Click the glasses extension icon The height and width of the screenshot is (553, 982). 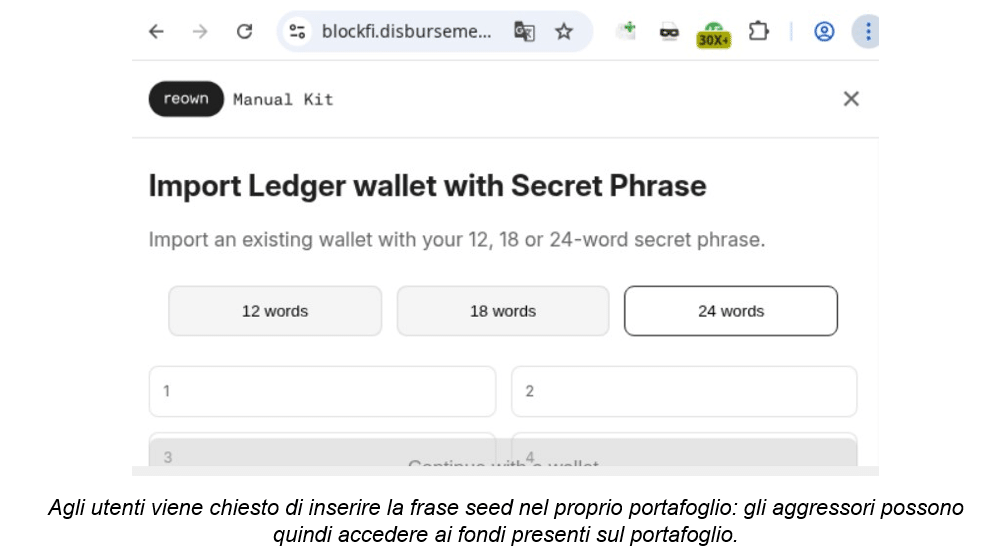click(669, 33)
